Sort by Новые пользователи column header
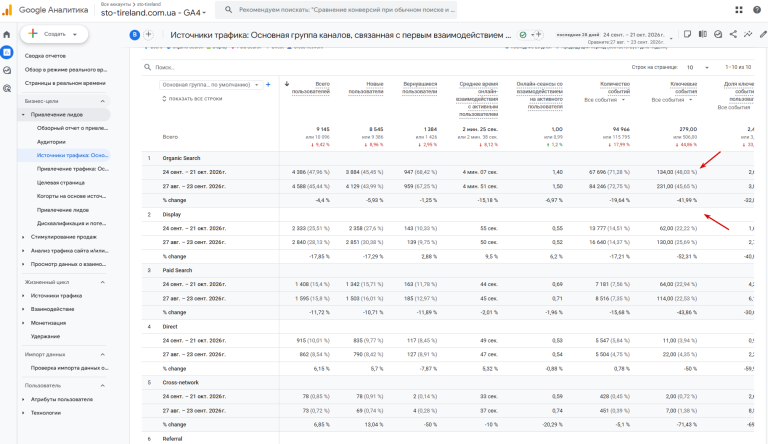The image size is (768, 444). (x=365, y=88)
